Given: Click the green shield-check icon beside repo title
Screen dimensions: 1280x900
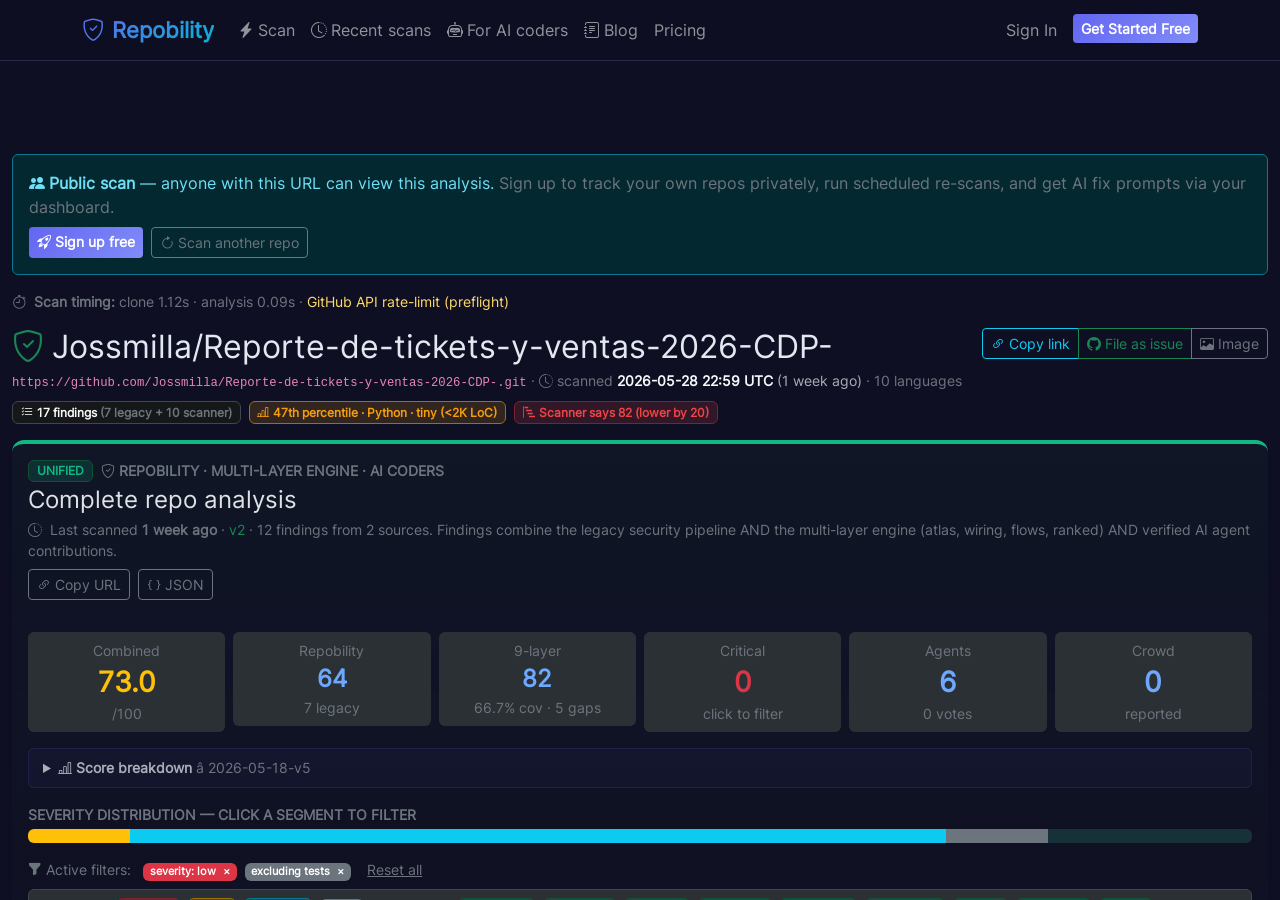Looking at the screenshot, I should coord(28,346).
